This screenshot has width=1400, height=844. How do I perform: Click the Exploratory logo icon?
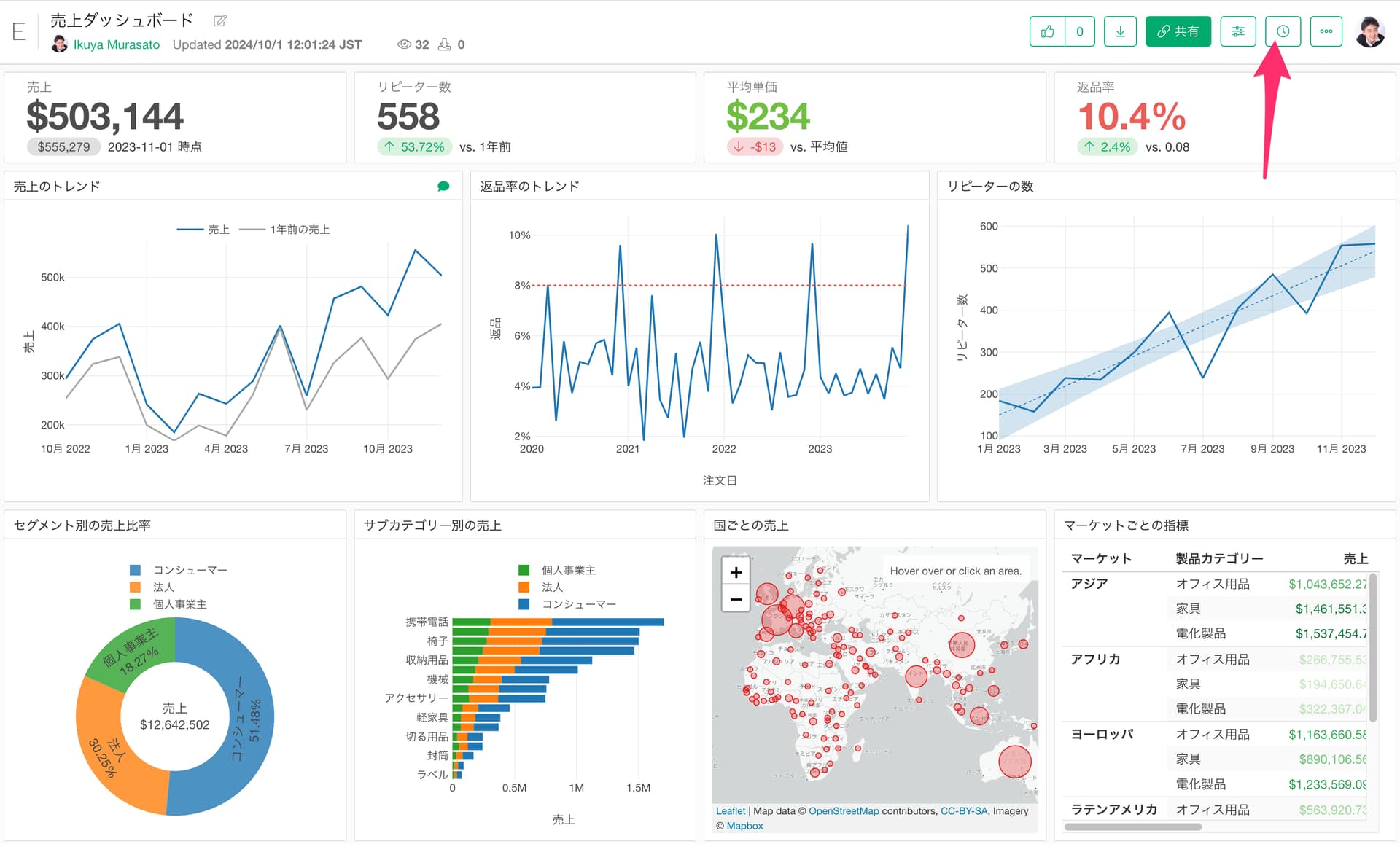[x=19, y=31]
